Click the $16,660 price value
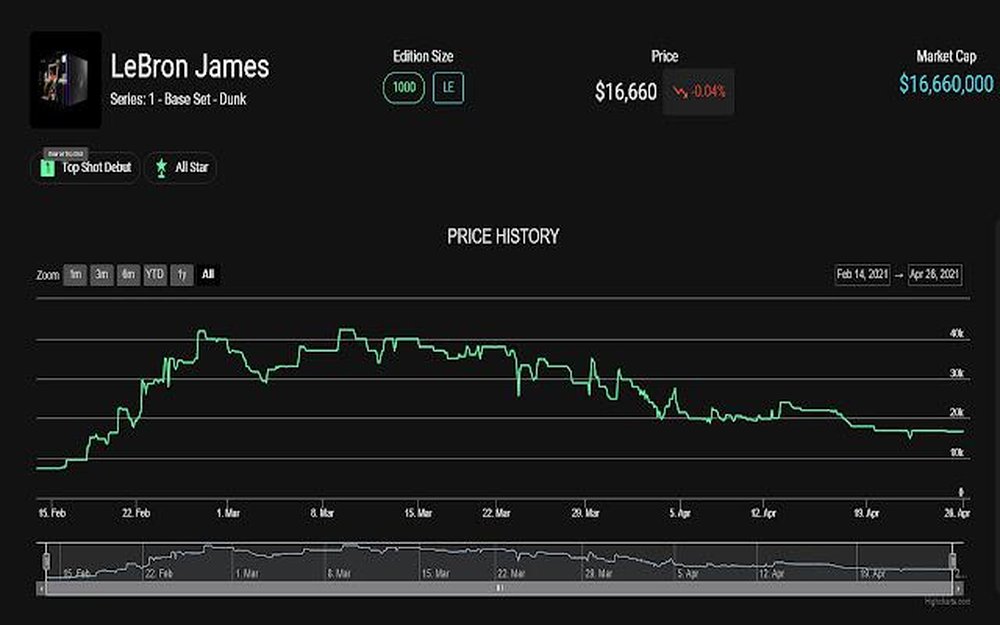The width and height of the screenshot is (1000, 625). click(x=626, y=92)
